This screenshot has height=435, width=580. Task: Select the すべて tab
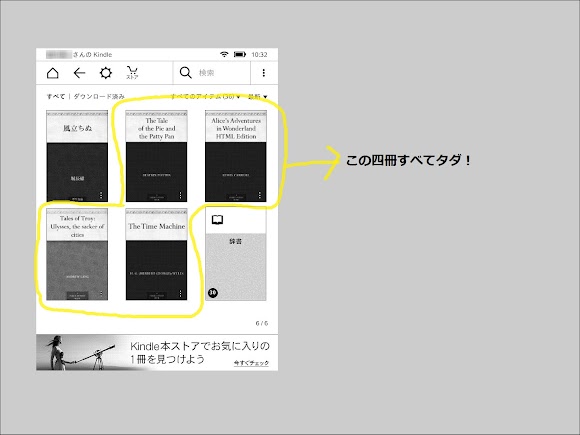tap(56, 96)
